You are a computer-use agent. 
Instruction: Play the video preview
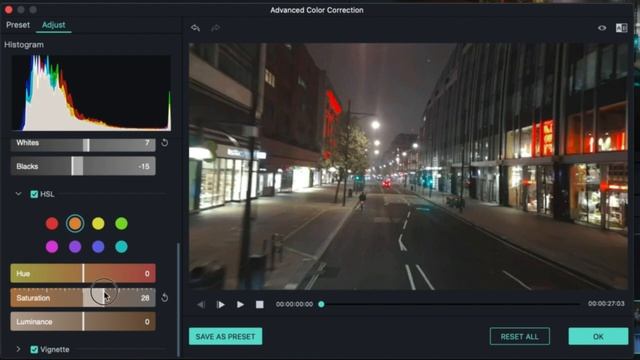coord(240,304)
